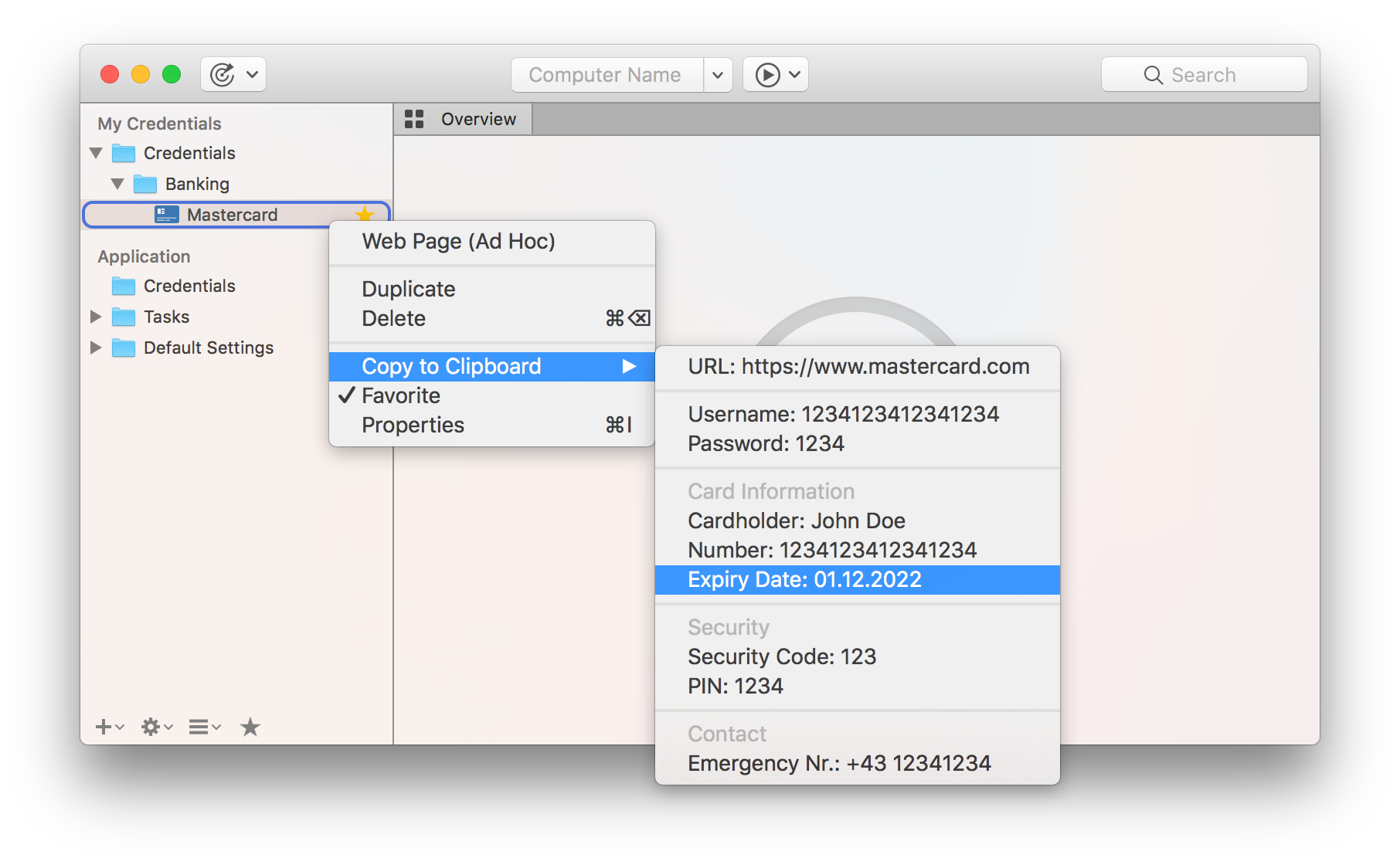Choose Duplicate in context menu
The width and height of the screenshot is (1400, 865).
point(492,289)
